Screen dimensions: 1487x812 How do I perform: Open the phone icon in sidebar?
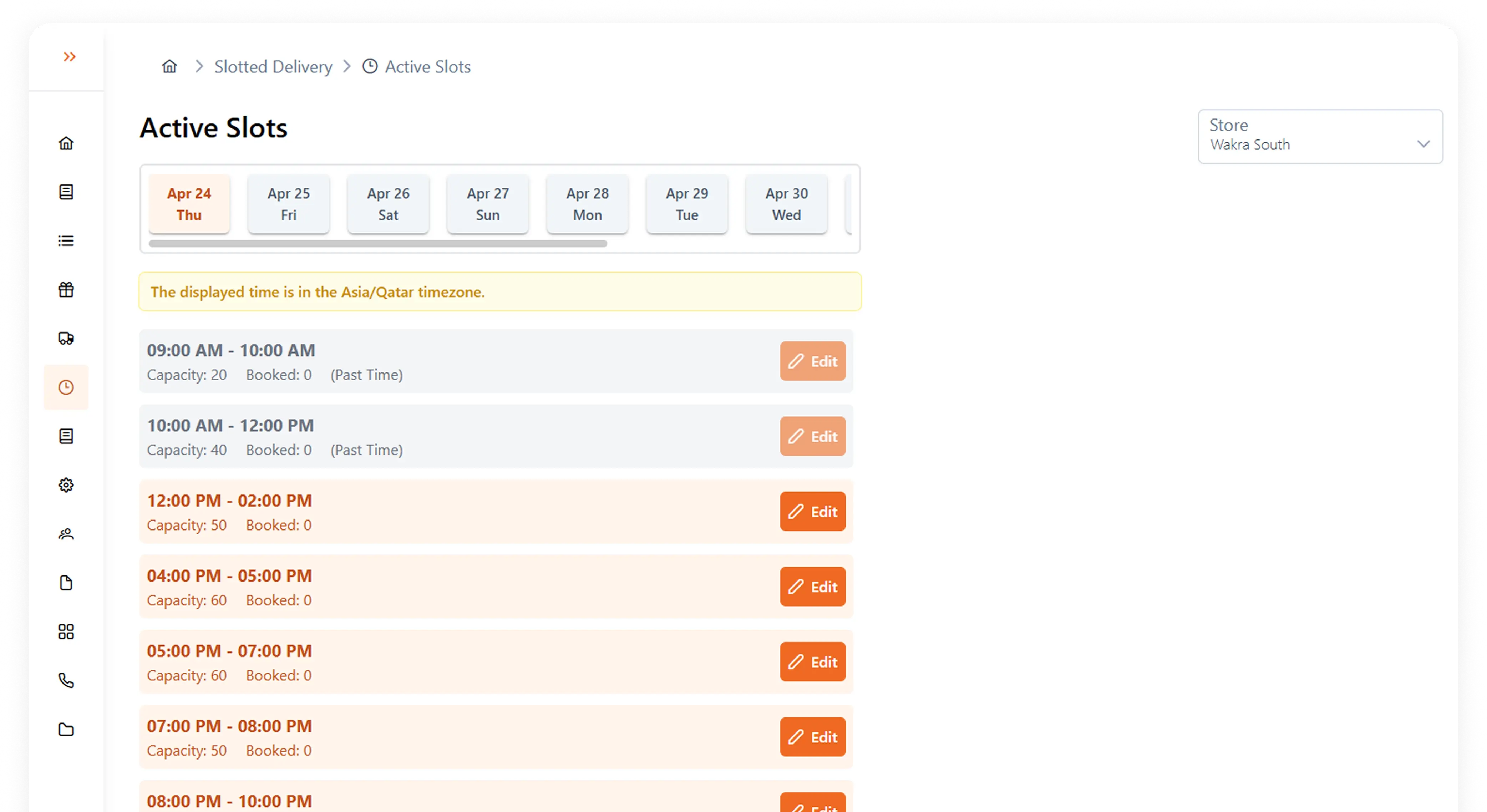tap(66, 680)
